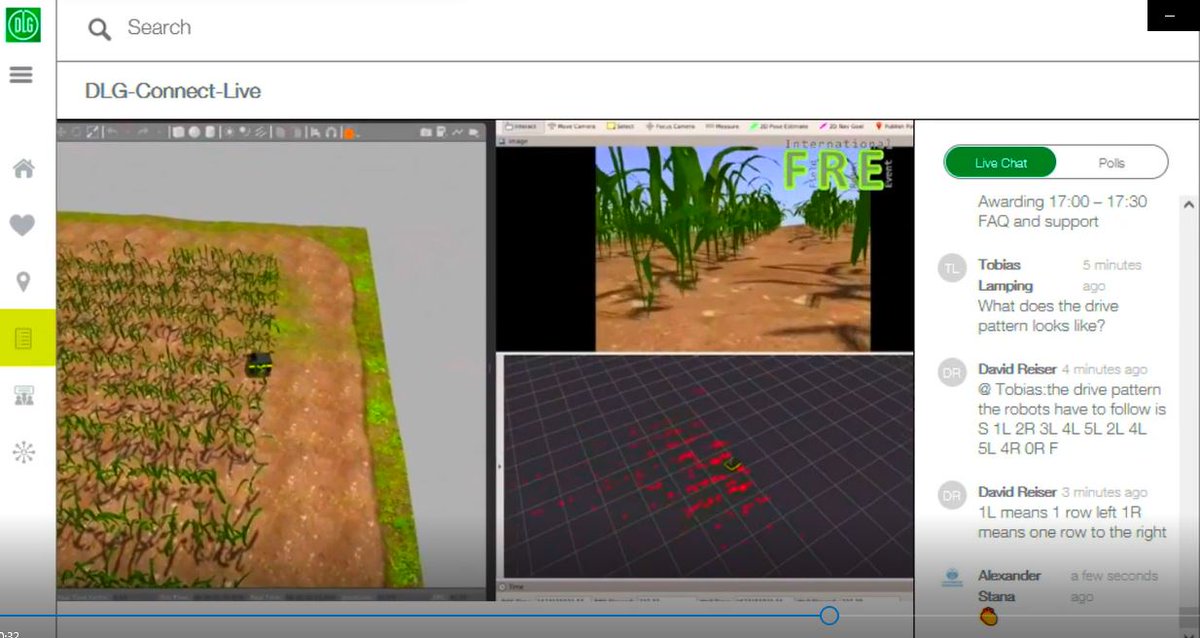The image size is (1200, 638).
Task: Click the "FAQ and support" text
Action: (1038, 221)
